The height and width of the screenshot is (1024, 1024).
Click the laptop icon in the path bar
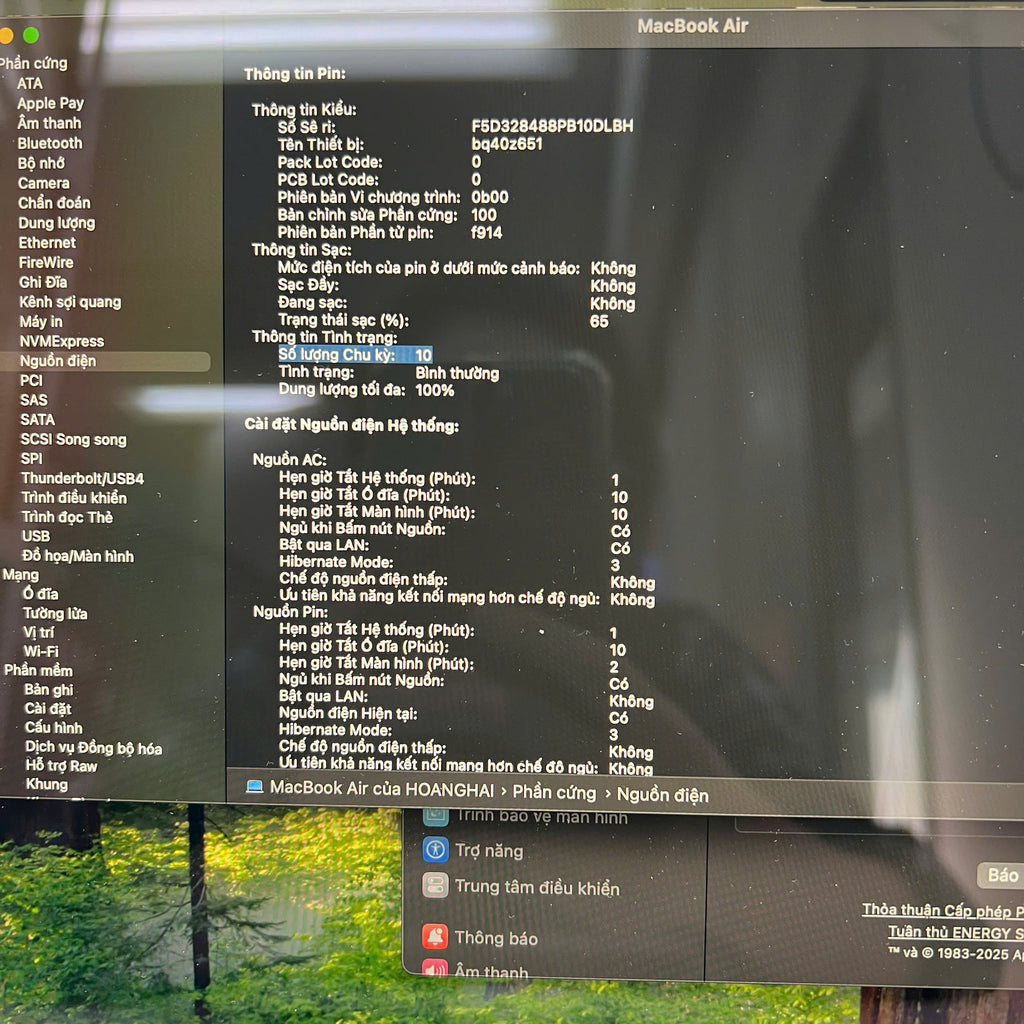(x=254, y=786)
